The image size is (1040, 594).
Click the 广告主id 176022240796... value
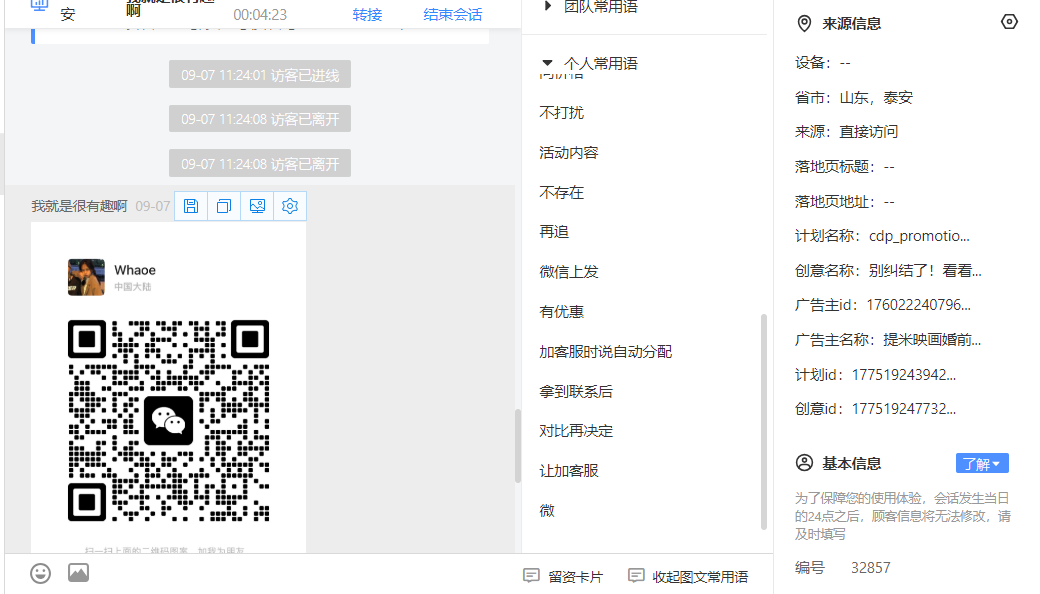click(919, 305)
